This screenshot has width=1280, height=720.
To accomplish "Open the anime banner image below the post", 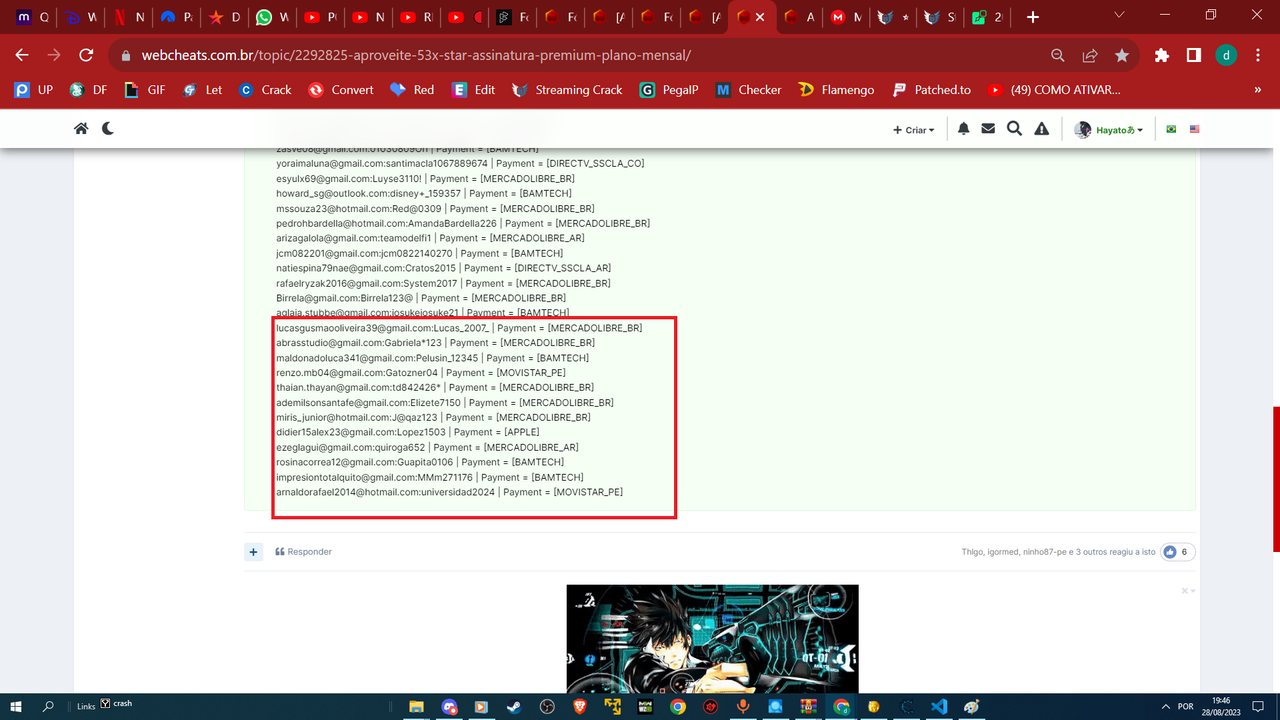I will [712, 639].
